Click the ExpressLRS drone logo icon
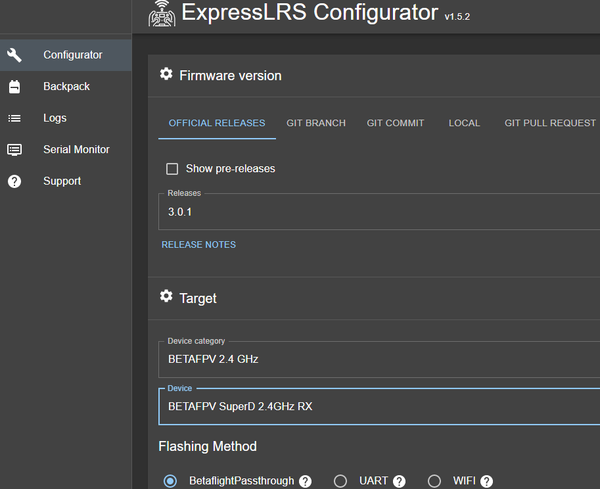600x489 pixels. click(162, 14)
